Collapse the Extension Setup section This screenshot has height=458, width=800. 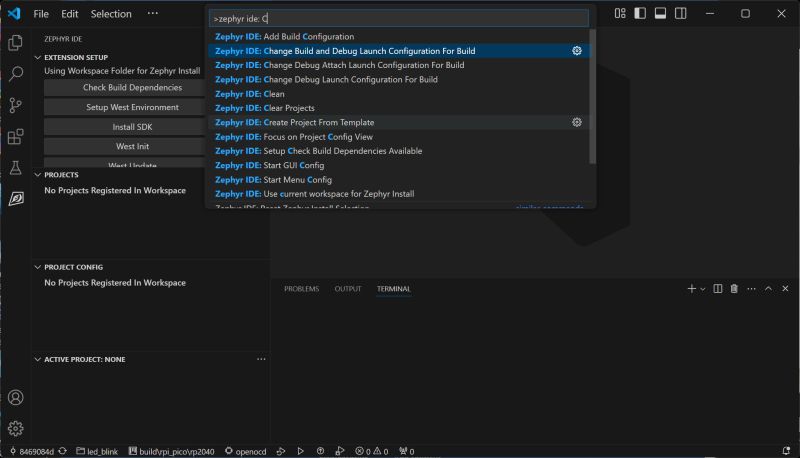(x=76, y=57)
